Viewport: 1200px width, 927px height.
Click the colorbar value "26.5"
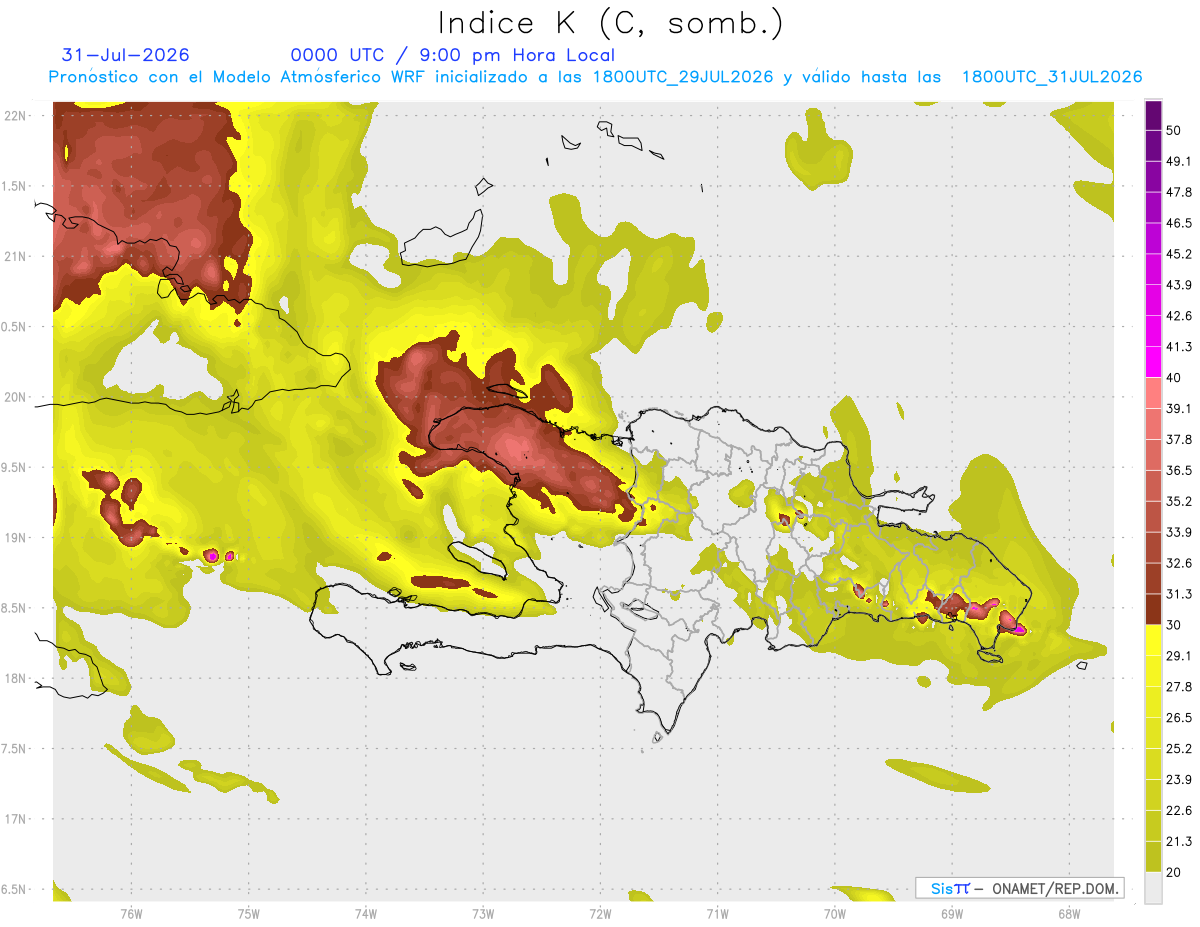(x=1179, y=718)
